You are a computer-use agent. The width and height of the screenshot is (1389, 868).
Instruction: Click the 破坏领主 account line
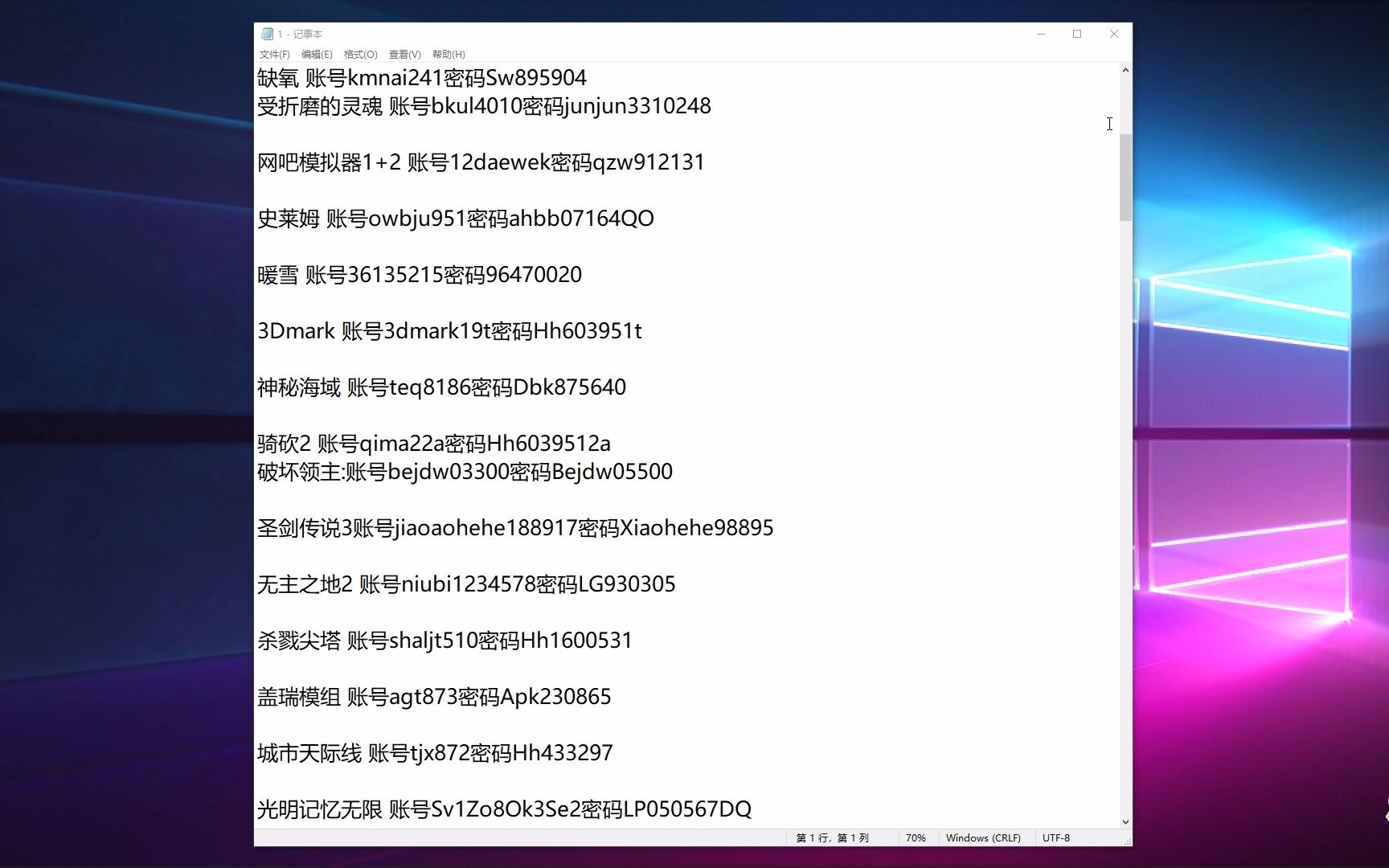465,472
